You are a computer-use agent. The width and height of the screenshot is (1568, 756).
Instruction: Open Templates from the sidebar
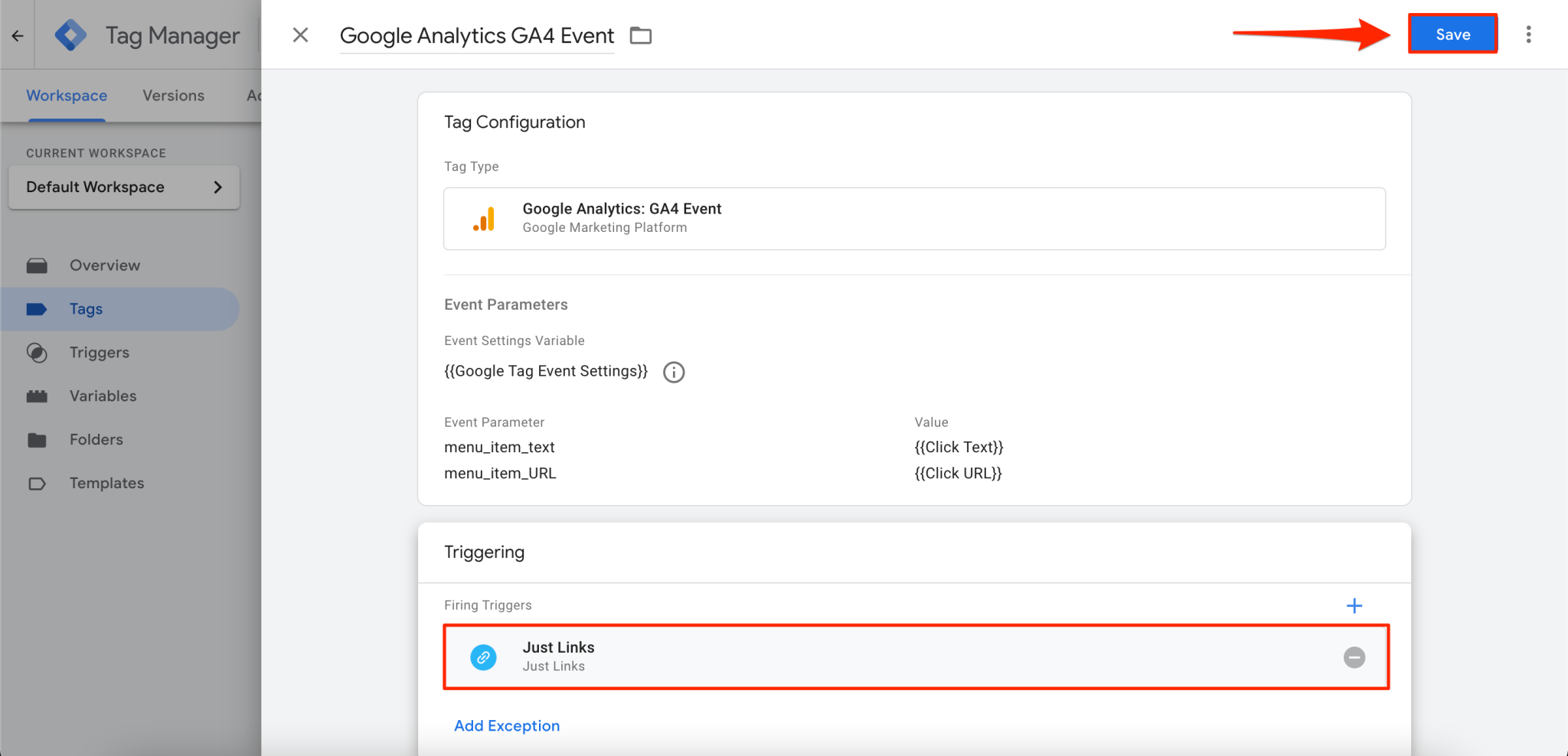coord(106,483)
